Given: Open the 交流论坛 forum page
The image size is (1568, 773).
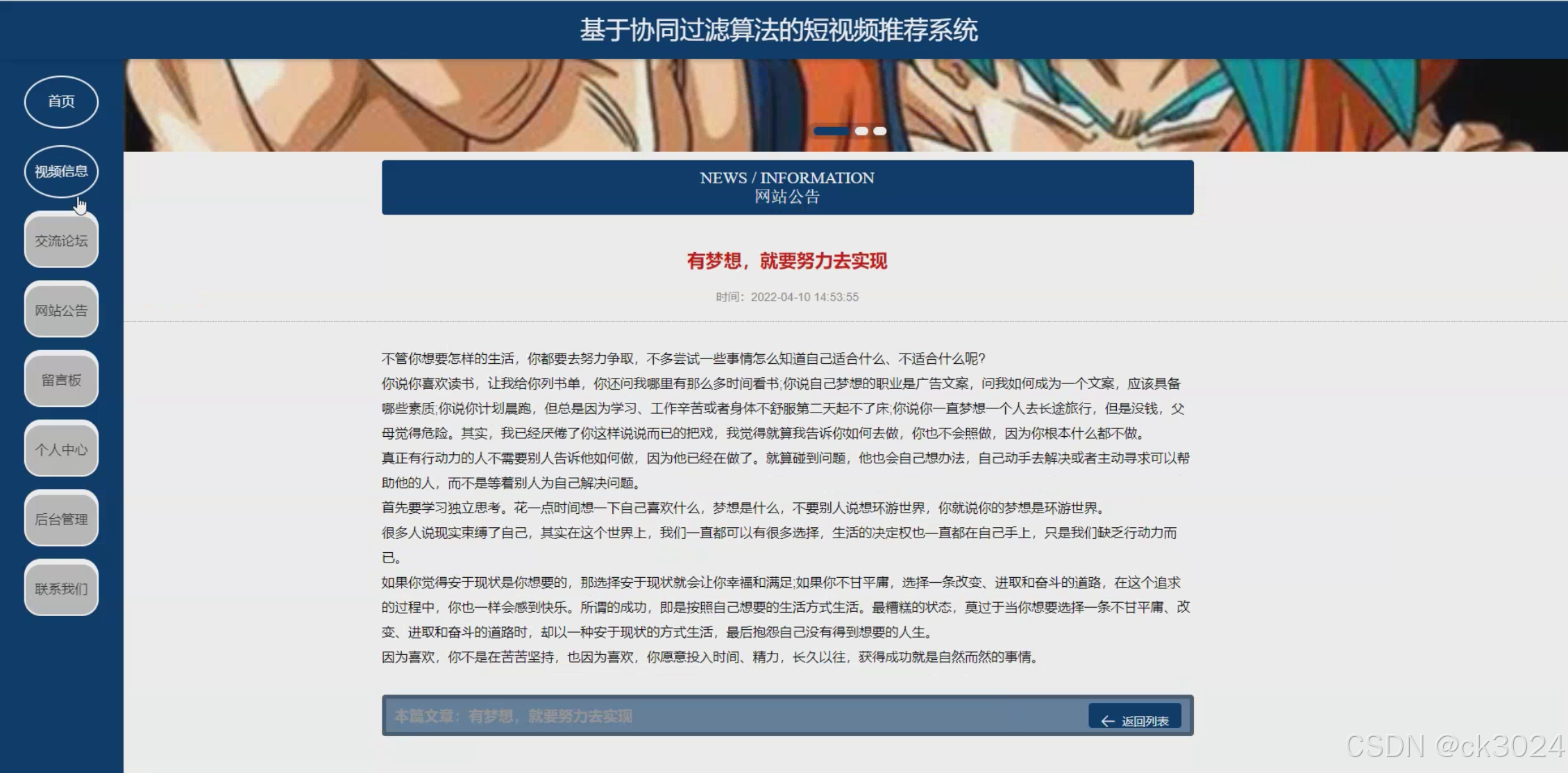Looking at the screenshot, I should pyautogui.click(x=60, y=240).
